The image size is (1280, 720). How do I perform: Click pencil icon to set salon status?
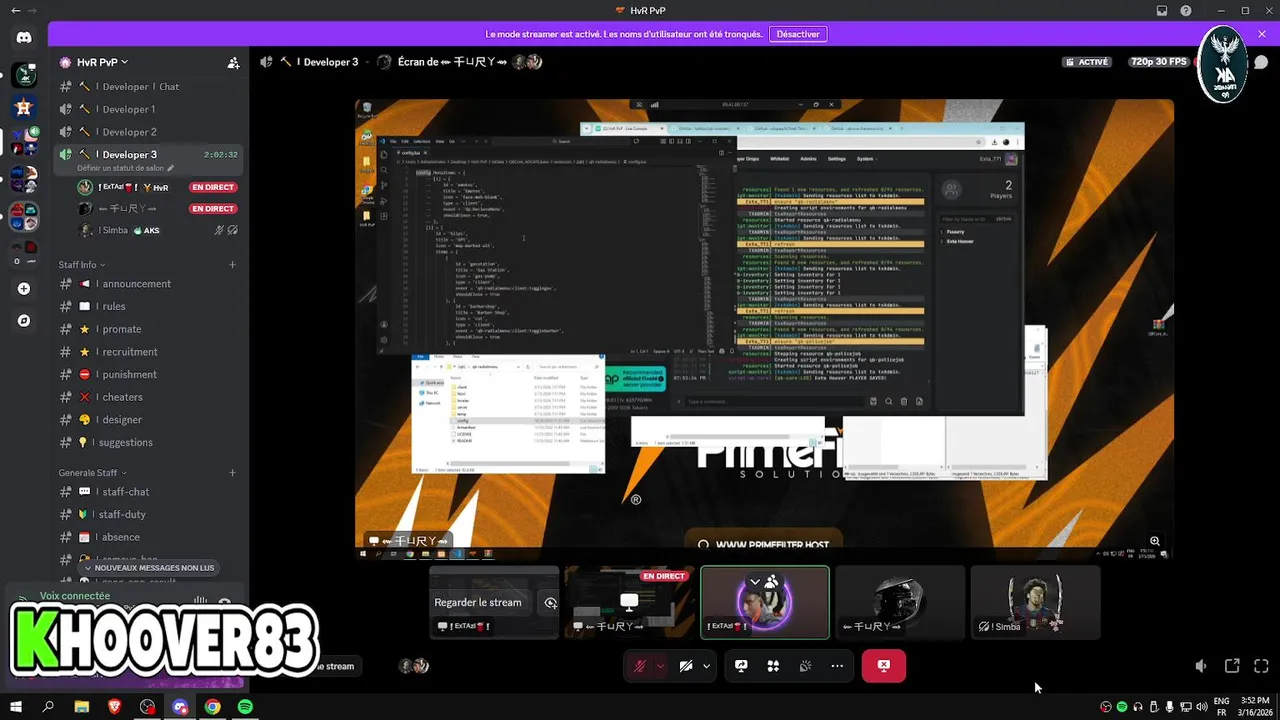coord(171,168)
